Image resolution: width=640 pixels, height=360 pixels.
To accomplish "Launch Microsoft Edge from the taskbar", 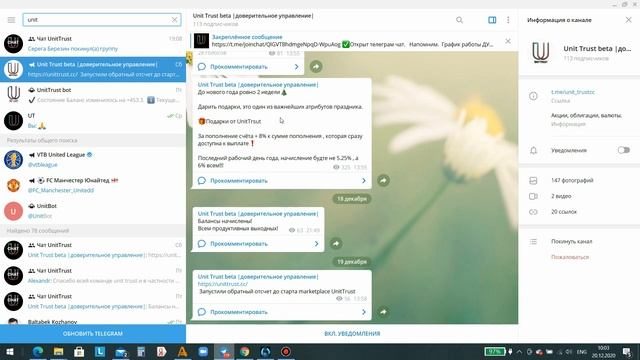I will (x=38, y=352).
